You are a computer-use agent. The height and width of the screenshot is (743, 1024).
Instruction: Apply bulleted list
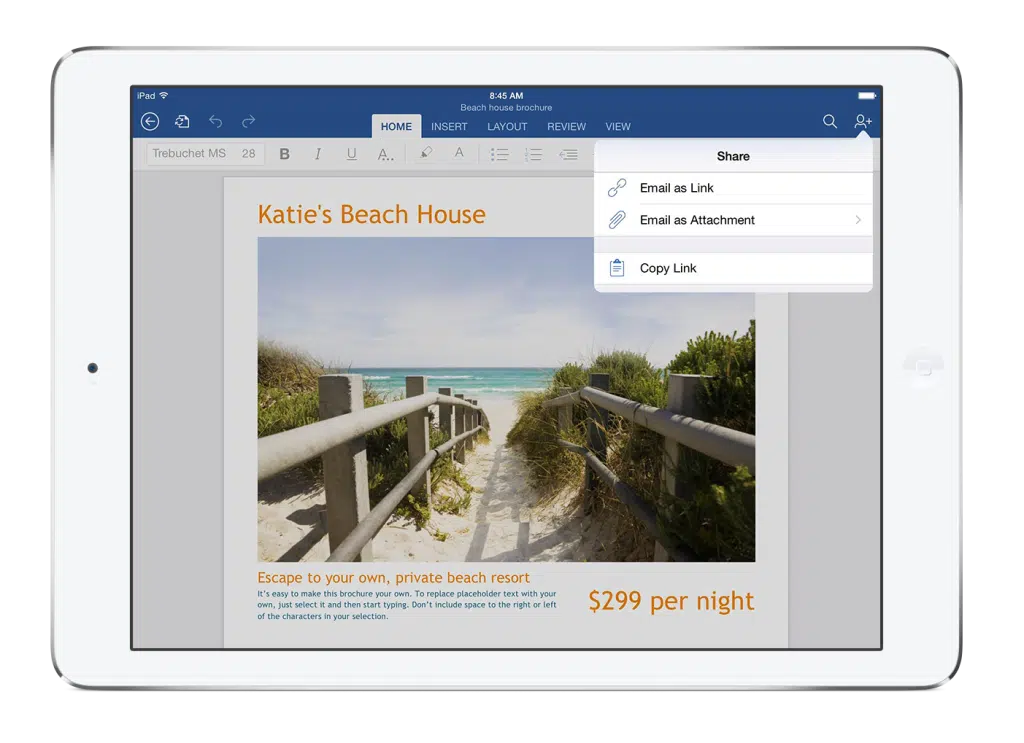[x=500, y=154]
